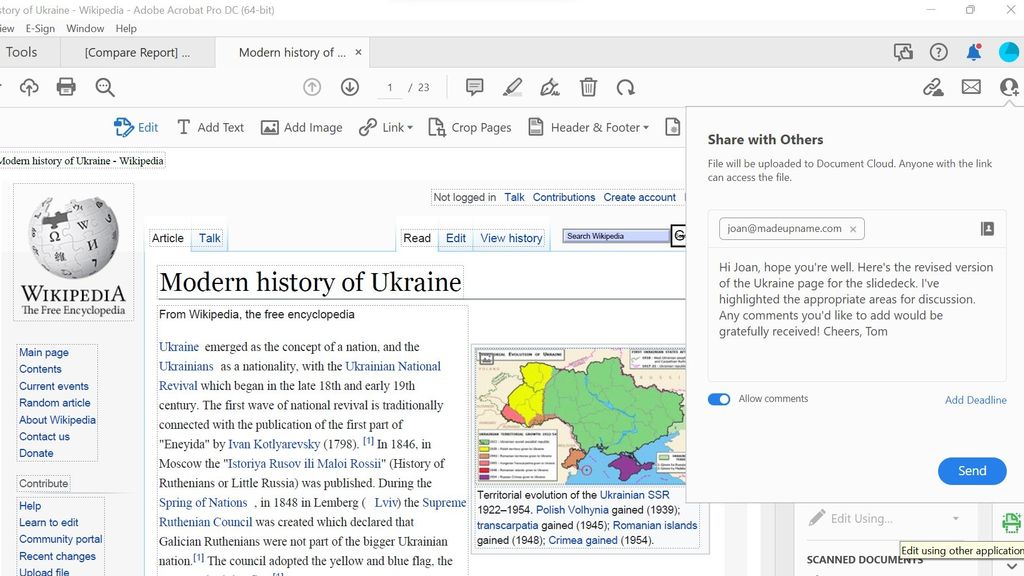Open the Fill & Sign pen tool

549,87
